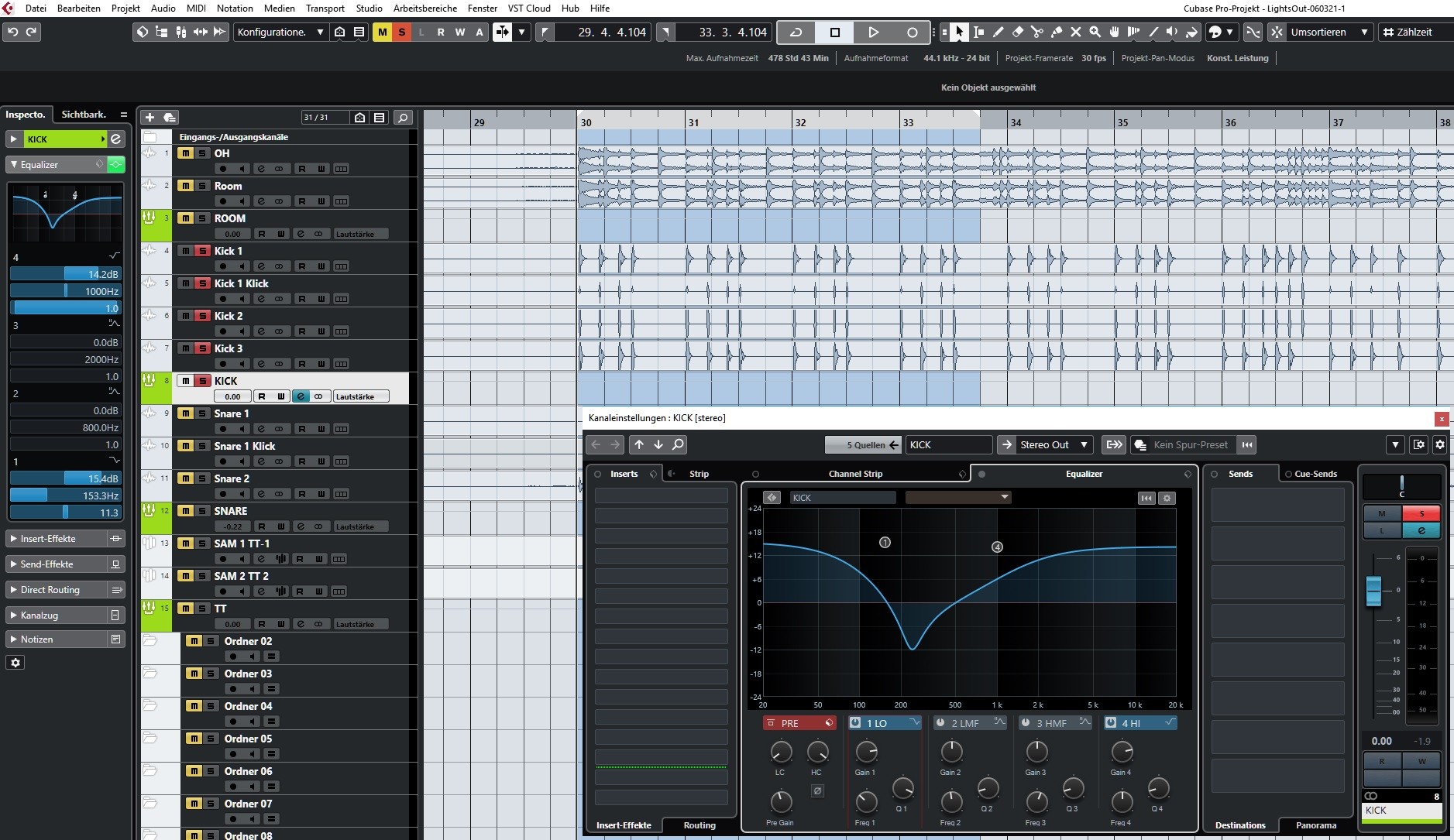Switch to the Sichtbarkeit tab
The image size is (1454, 840).
pos(84,115)
